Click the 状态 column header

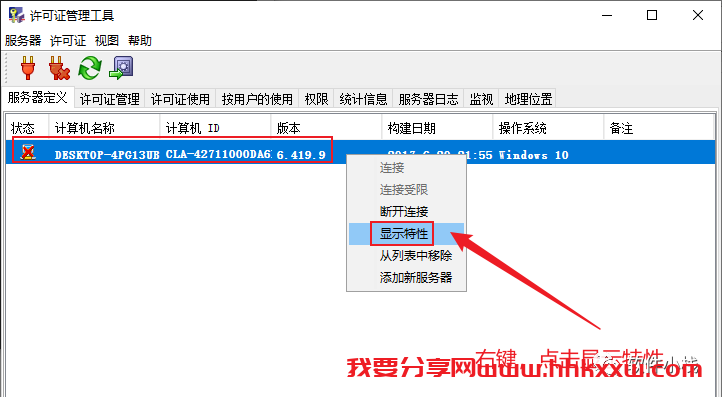pos(27,128)
